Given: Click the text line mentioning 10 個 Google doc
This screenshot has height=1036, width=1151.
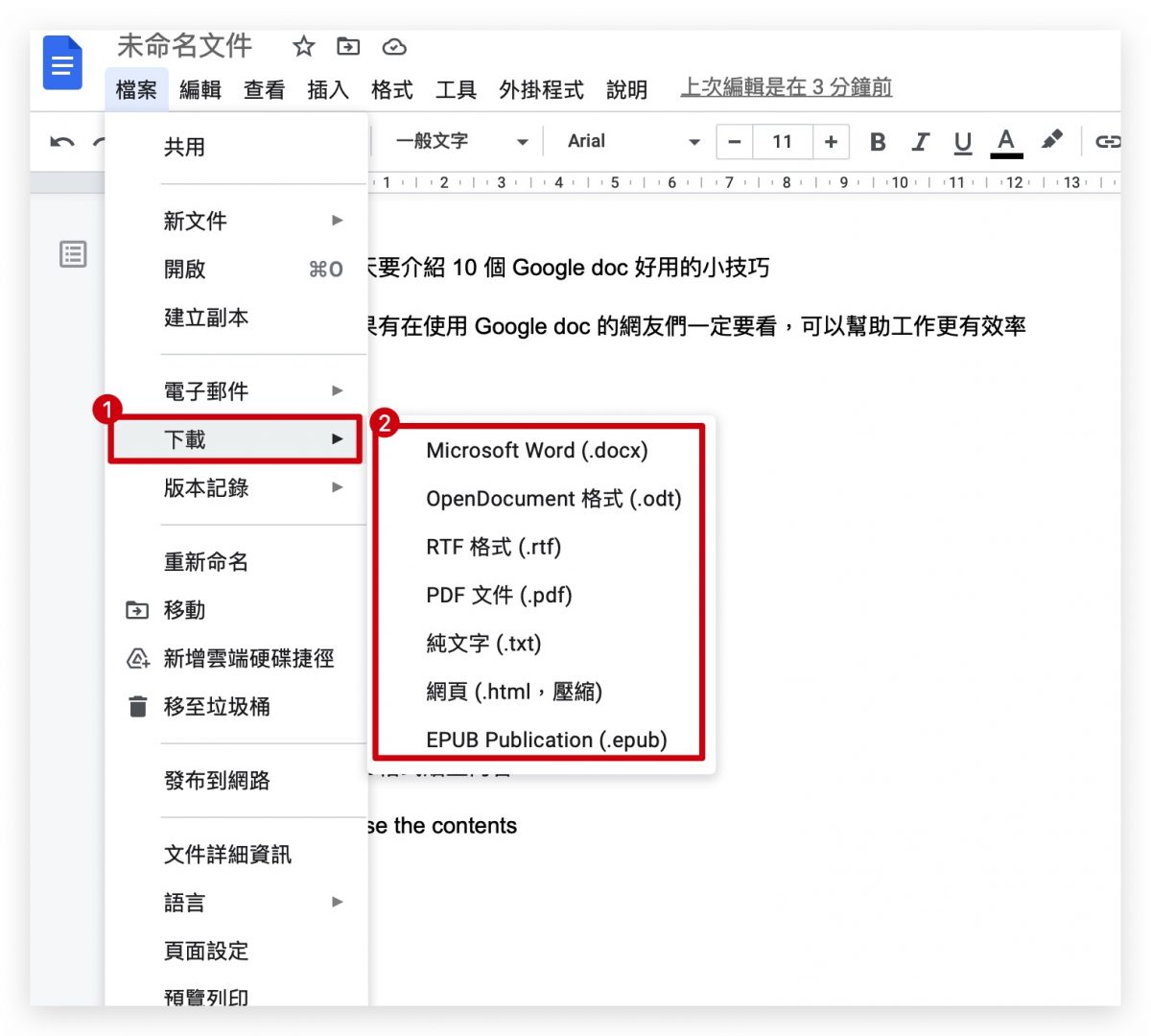Looking at the screenshot, I should 570,268.
